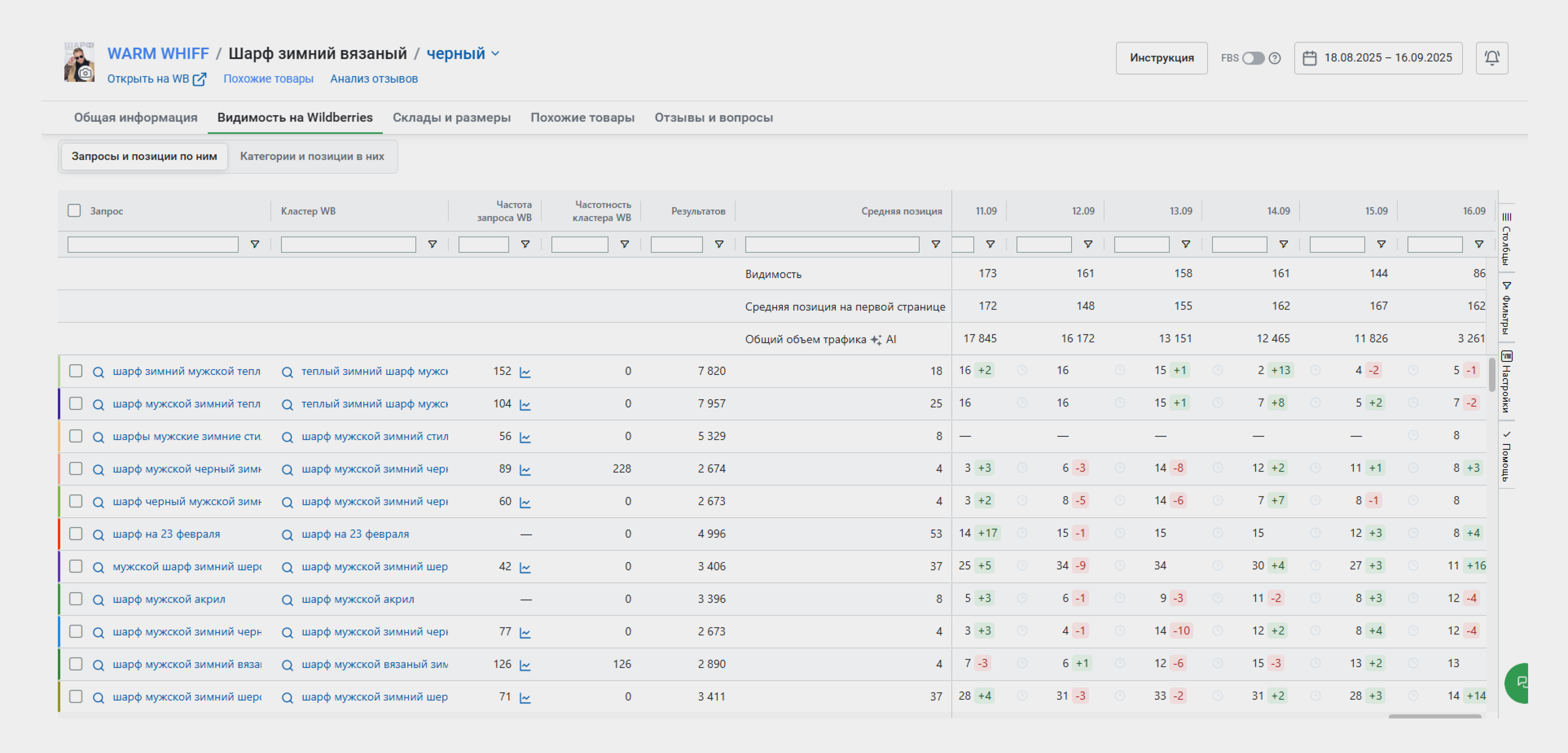Check the row шарф на 23 февраля
Screen dimensions: 1568x753
75,533
